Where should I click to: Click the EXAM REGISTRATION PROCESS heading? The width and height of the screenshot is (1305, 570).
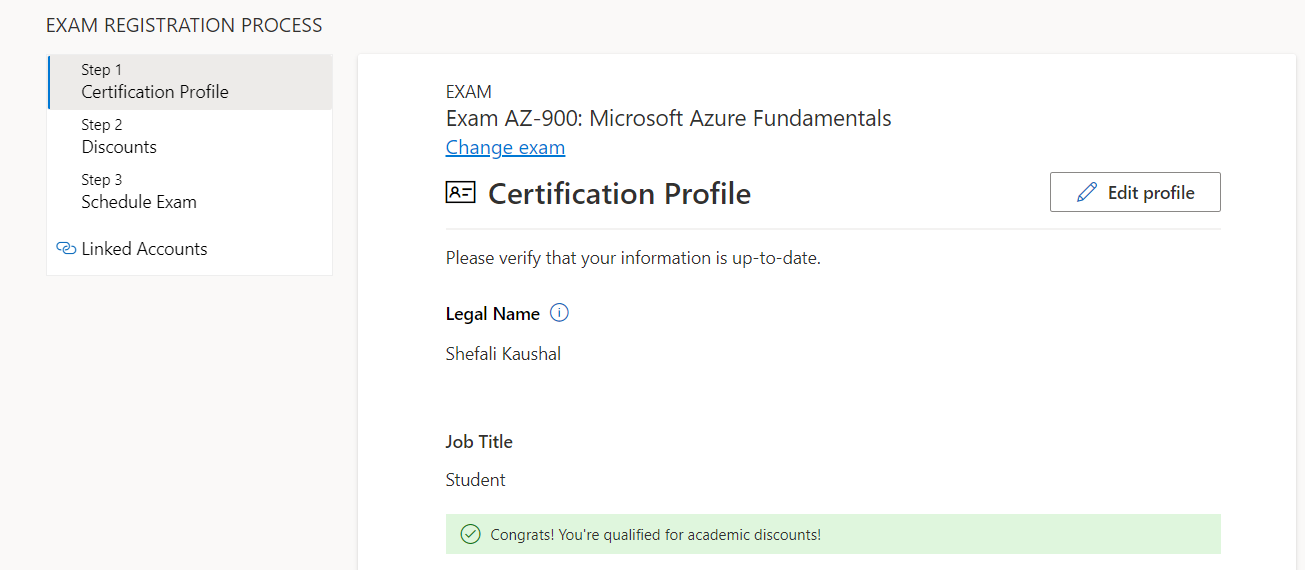[184, 25]
